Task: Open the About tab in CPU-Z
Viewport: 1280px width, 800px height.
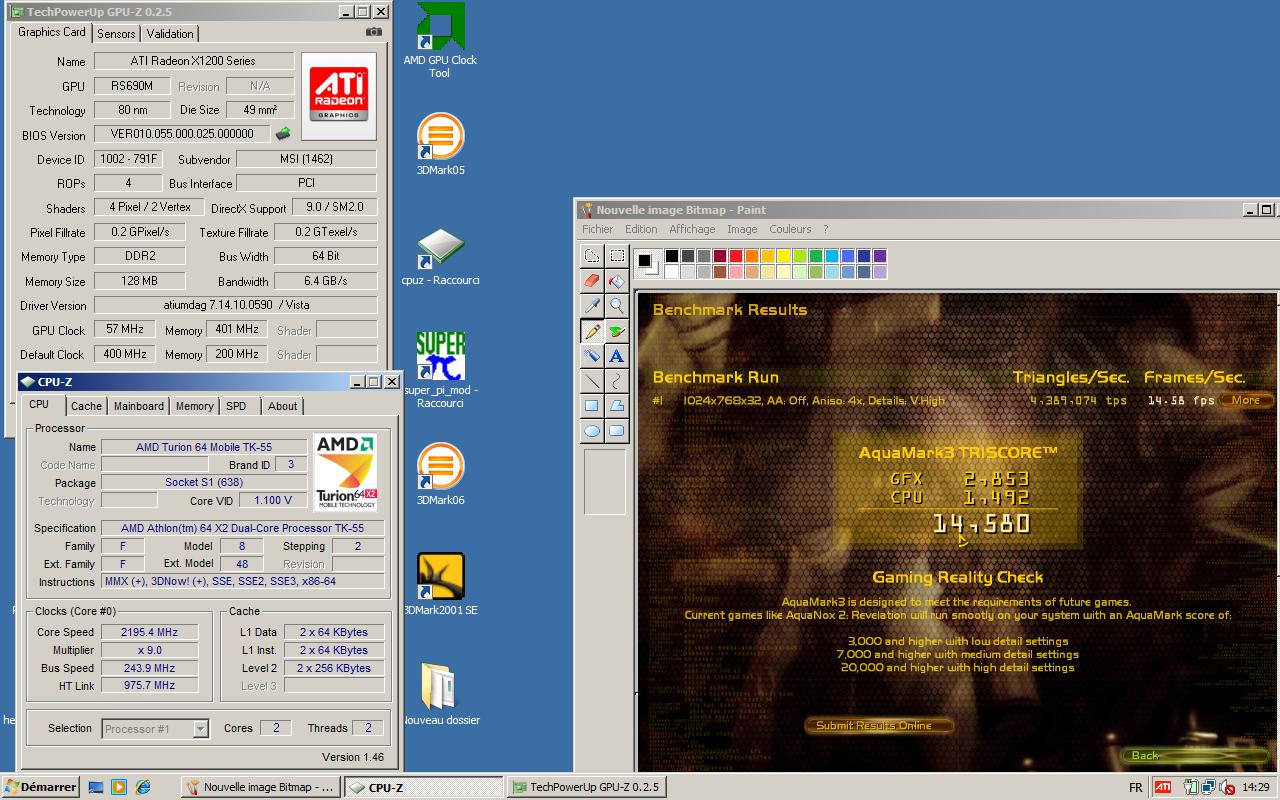Action: coord(283,406)
